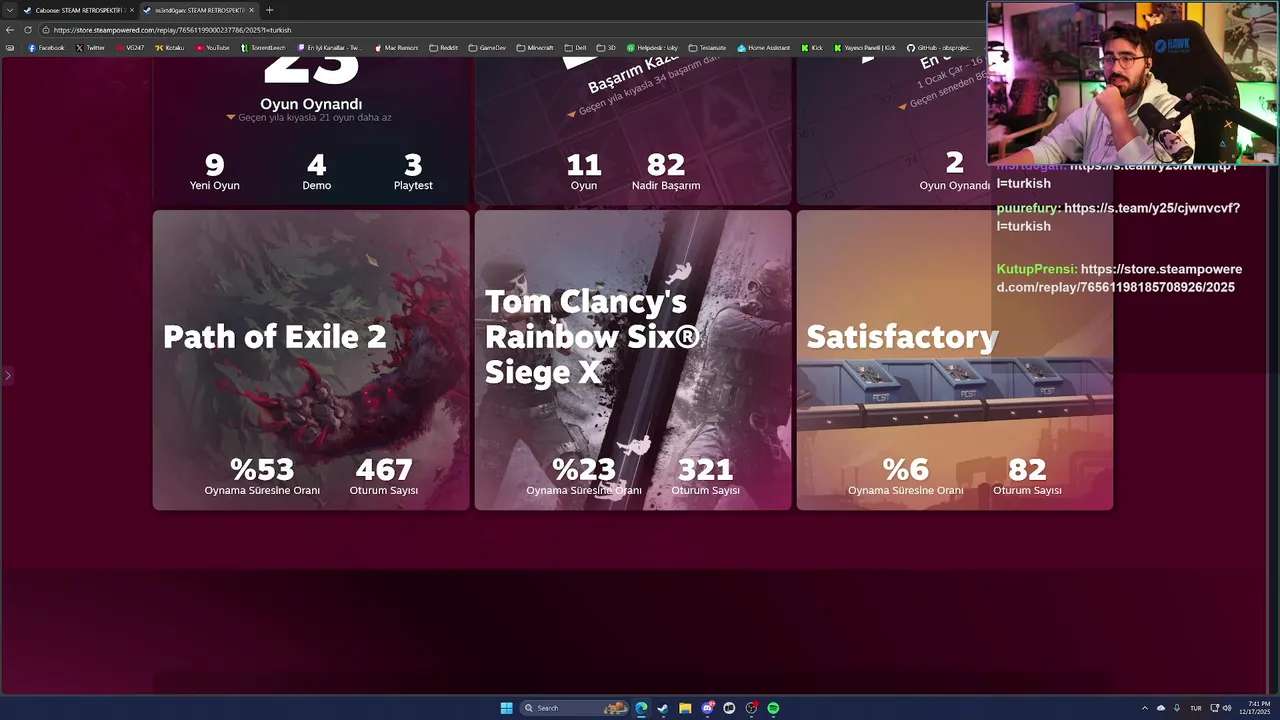Open Microsoft Edge from the taskbar
This screenshot has width=1280, height=720.
(641, 708)
